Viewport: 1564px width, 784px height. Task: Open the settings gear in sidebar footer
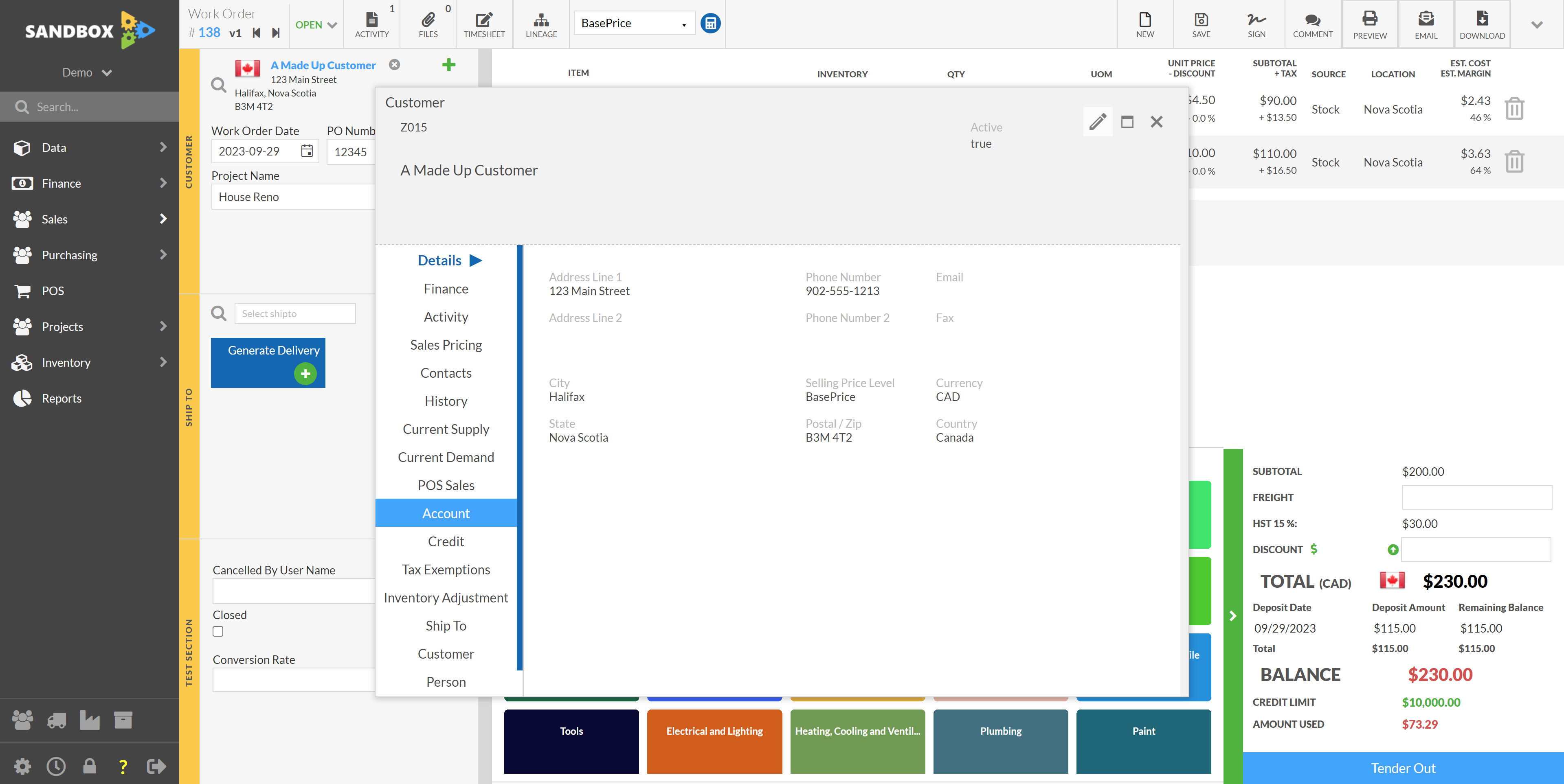(22, 766)
